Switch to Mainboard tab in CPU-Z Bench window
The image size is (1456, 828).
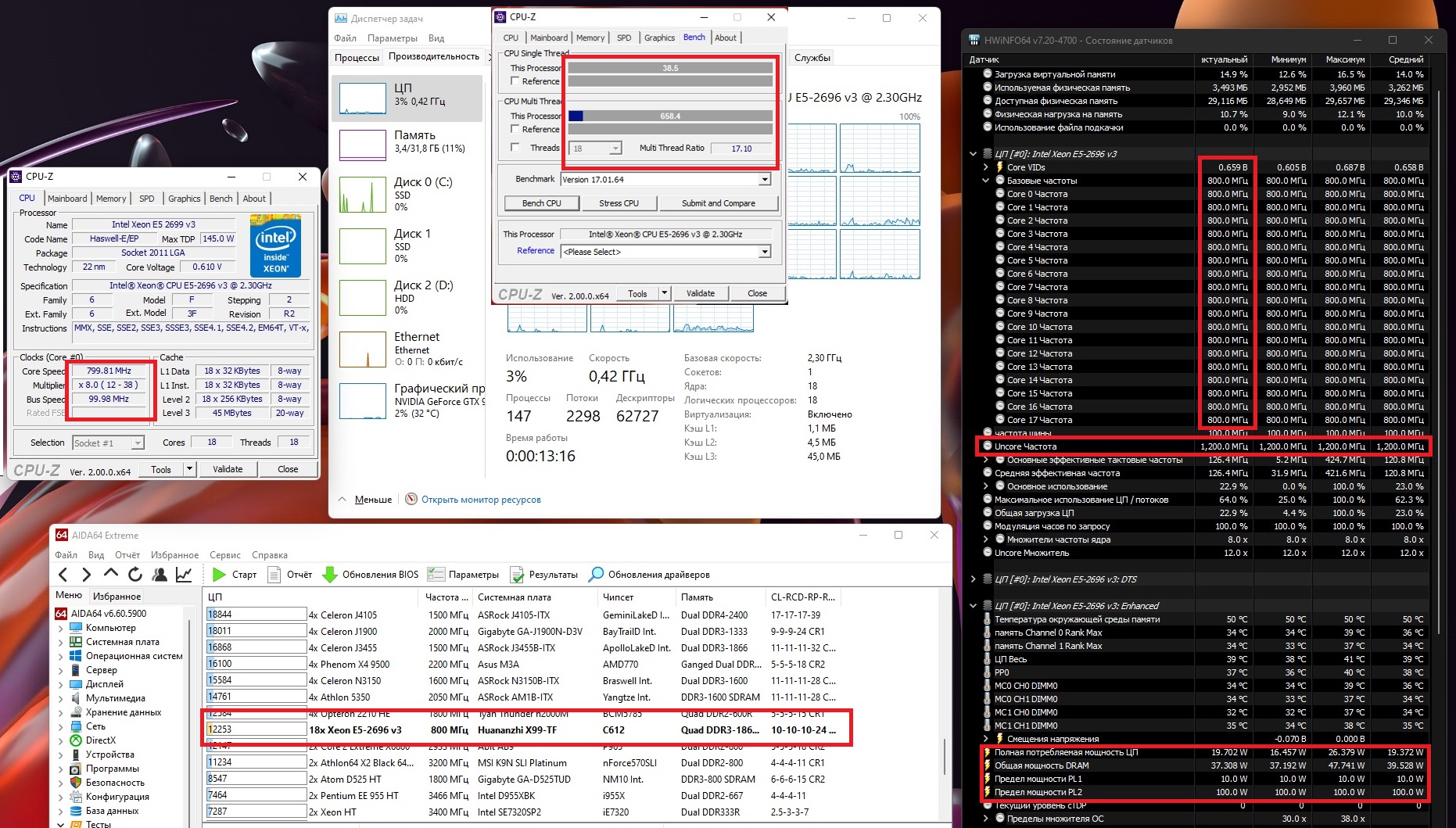point(549,38)
